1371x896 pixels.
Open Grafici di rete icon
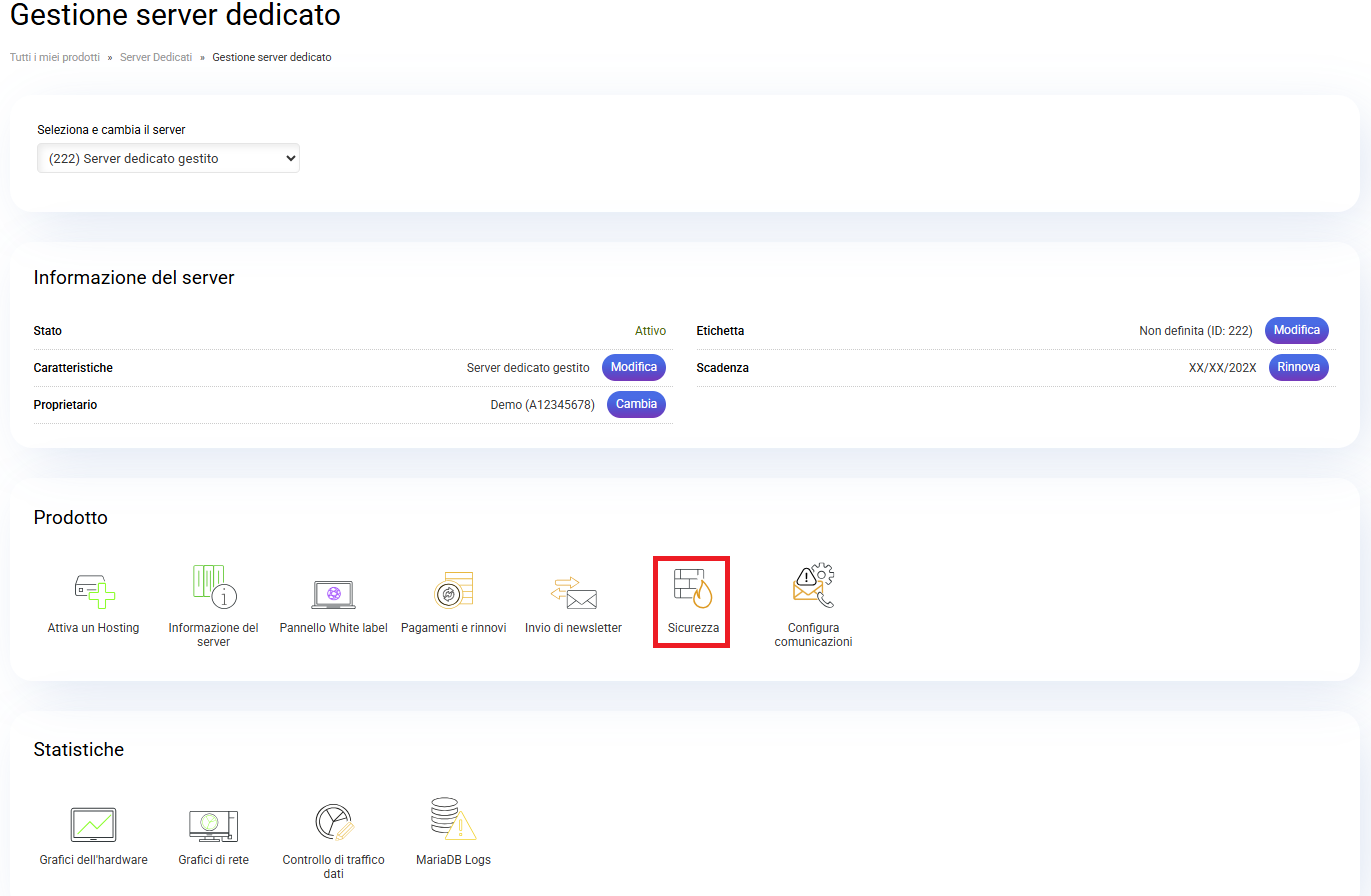coord(213,824)
